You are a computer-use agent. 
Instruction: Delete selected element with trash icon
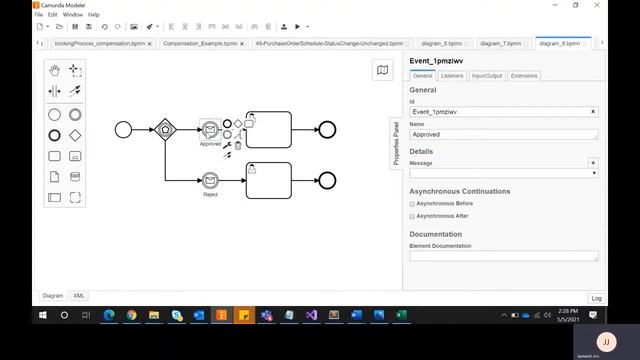tap(238, 145)
